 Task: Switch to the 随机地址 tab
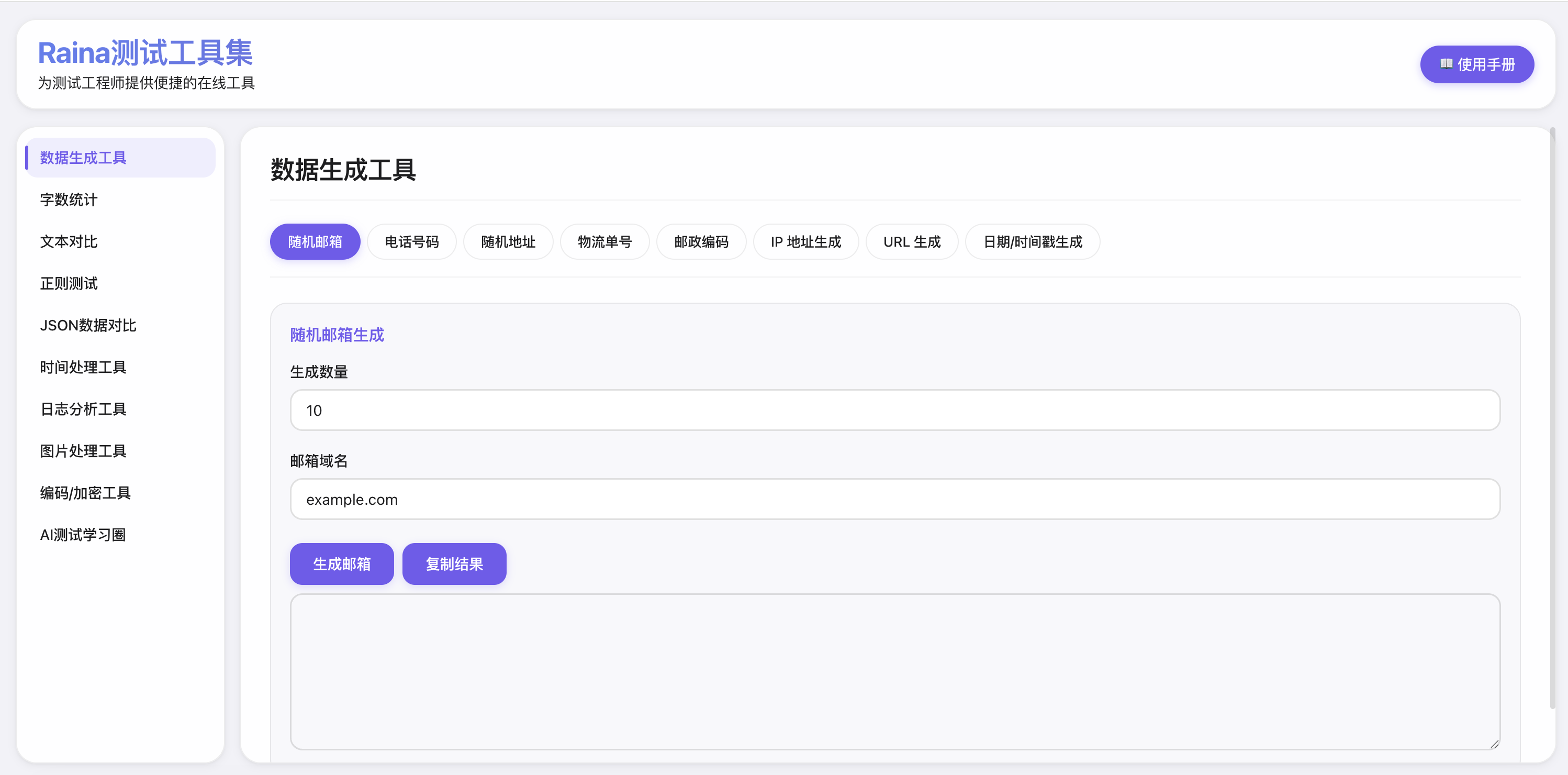(x=508, y=242)
